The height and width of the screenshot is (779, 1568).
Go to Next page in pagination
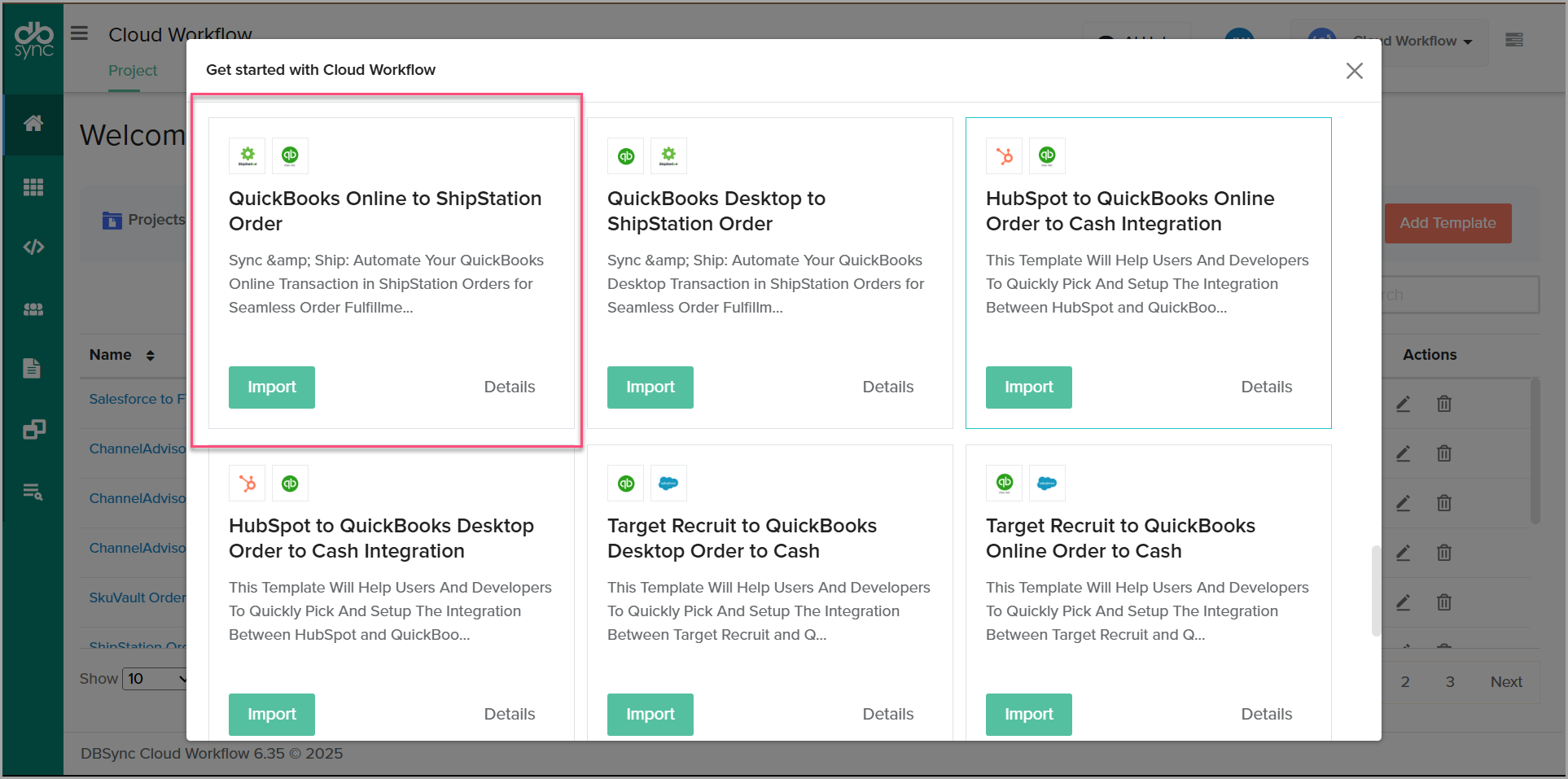pyautogui.click(x=1505, y=682)
